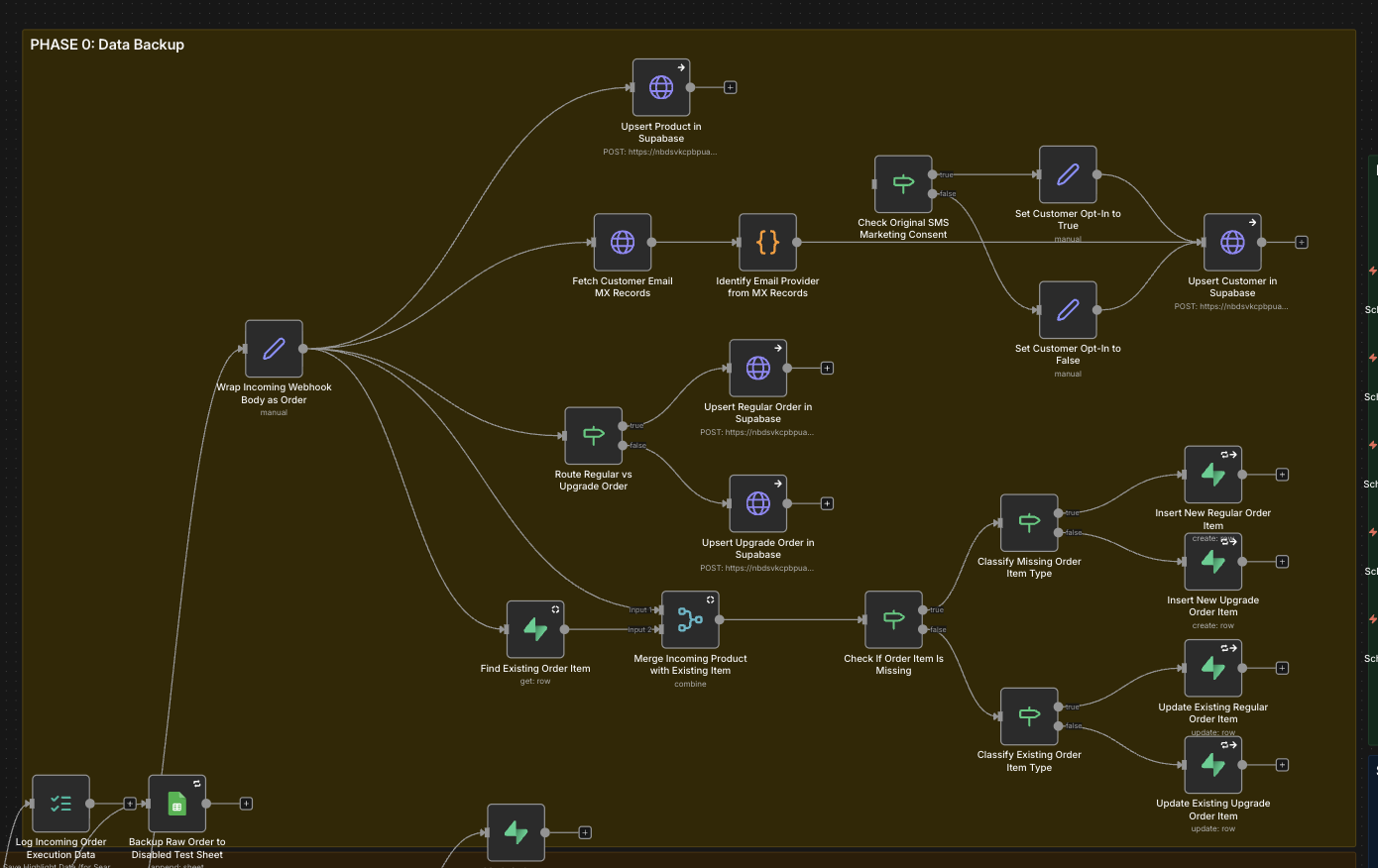Open the Wrap Incoming Webhook Body node

[274, 349]
